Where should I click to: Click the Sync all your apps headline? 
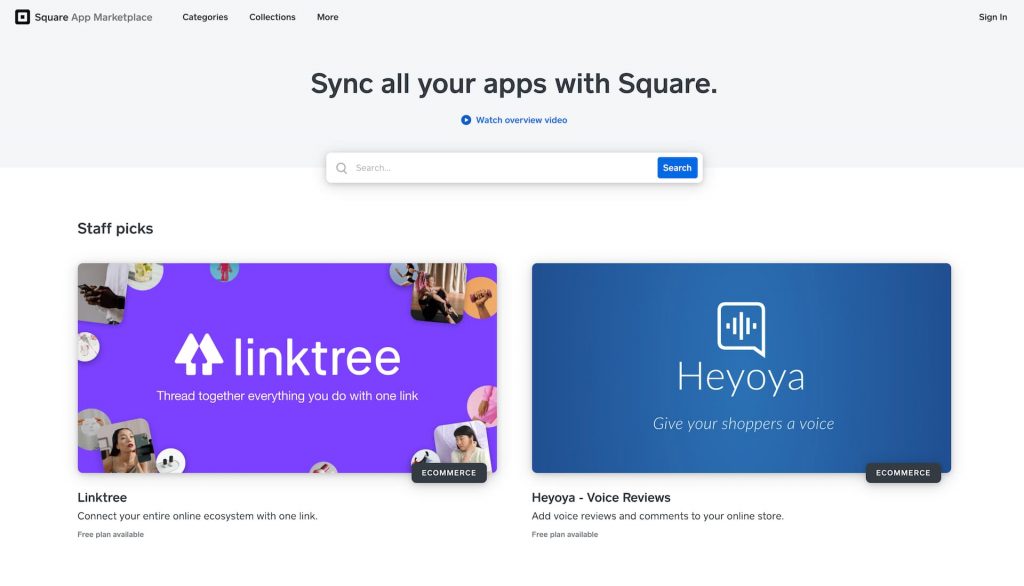514,84
